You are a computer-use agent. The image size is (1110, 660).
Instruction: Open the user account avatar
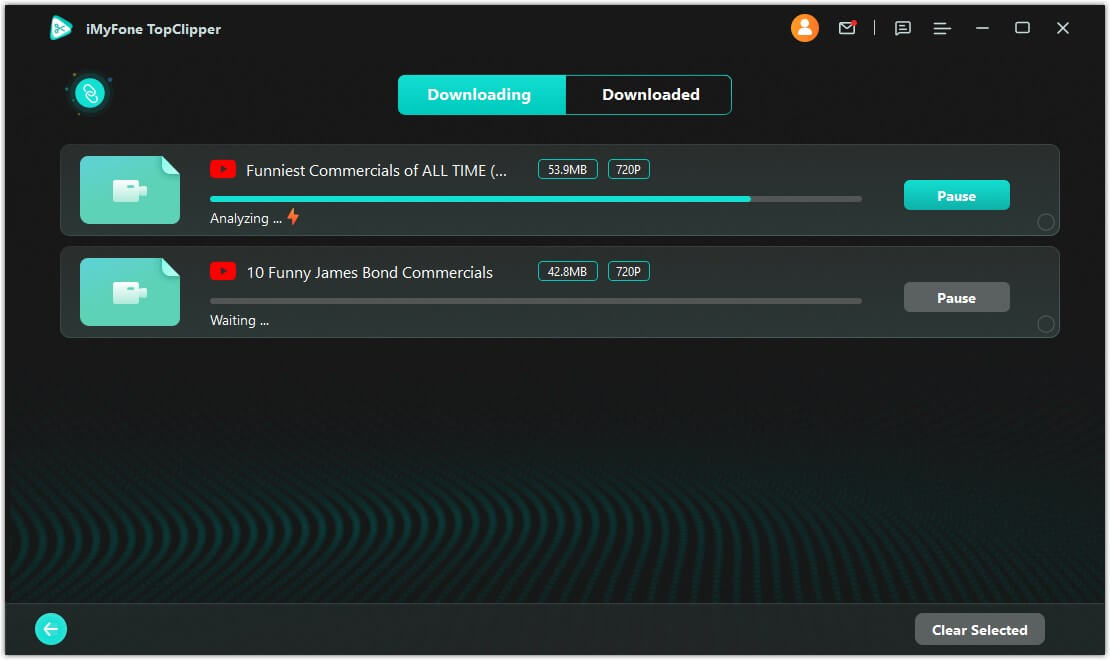[x=804, y=28]
